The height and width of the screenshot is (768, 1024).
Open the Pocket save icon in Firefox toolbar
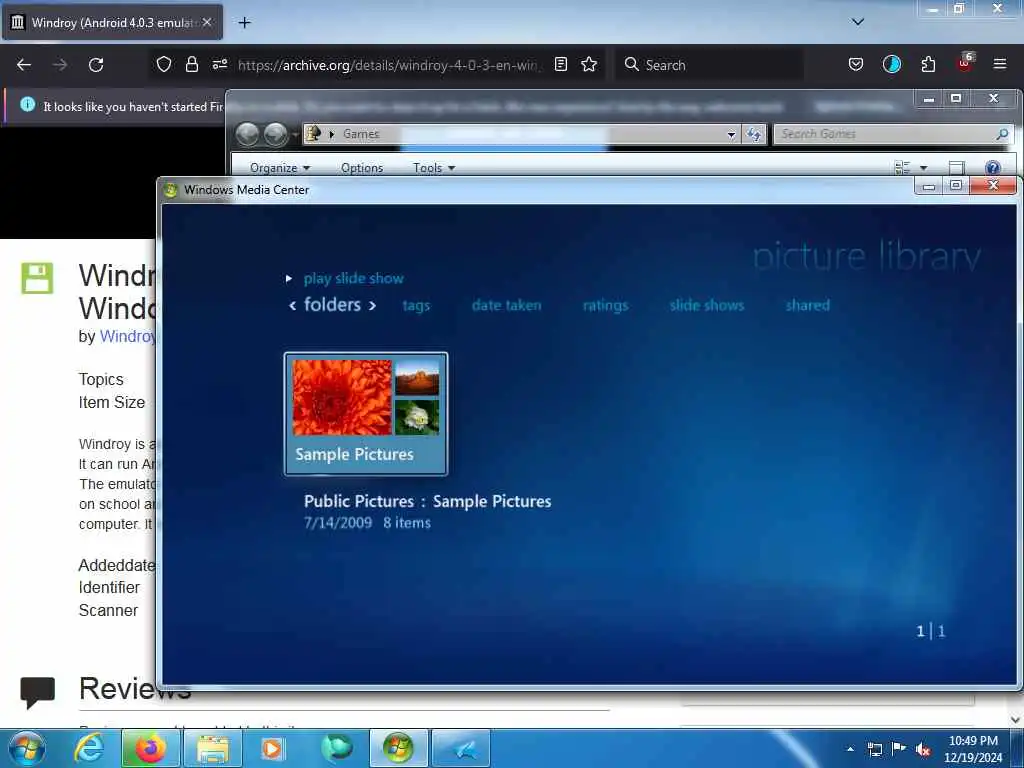click(x=856, y=64)
